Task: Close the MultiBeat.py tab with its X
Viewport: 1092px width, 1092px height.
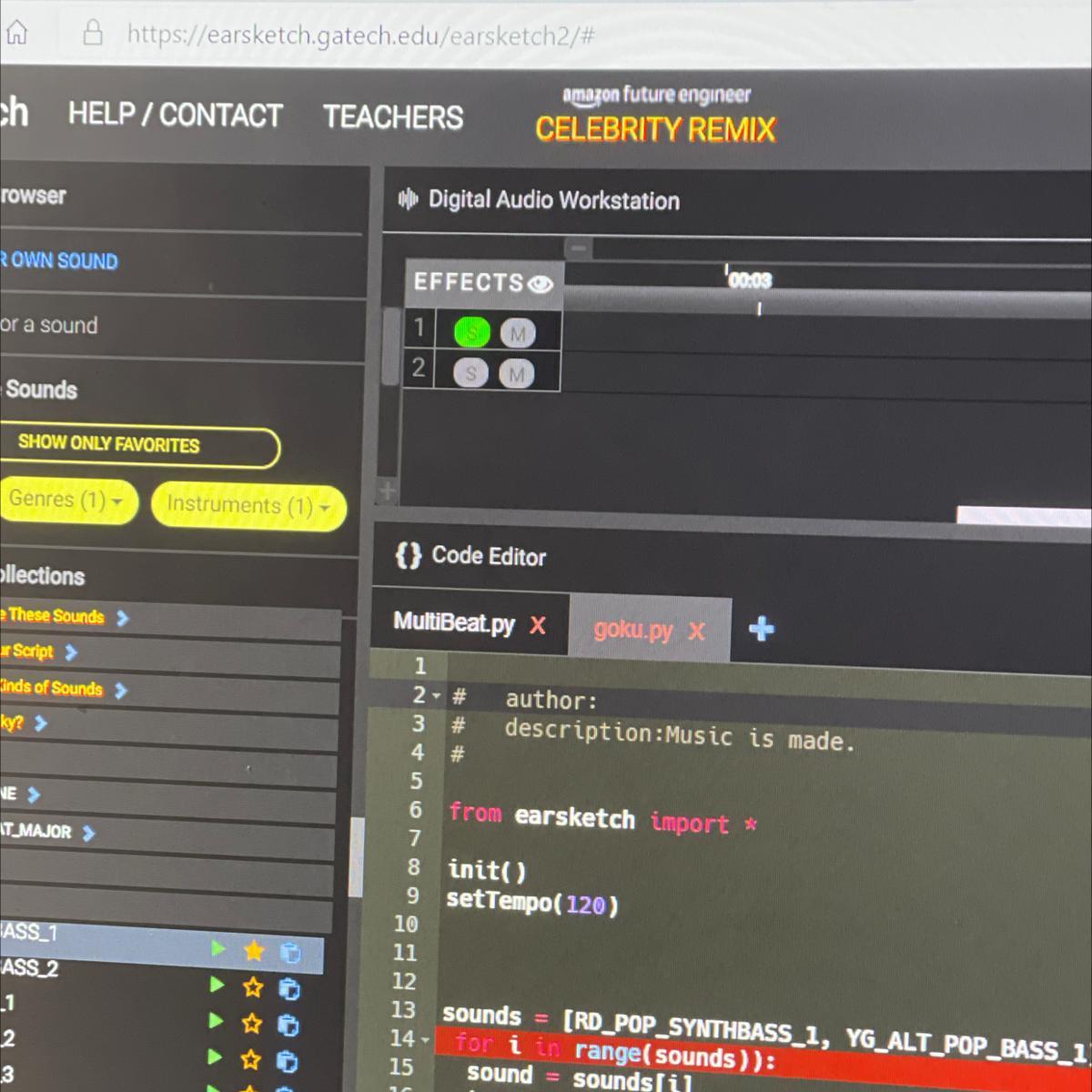Action: click(538, 625)
